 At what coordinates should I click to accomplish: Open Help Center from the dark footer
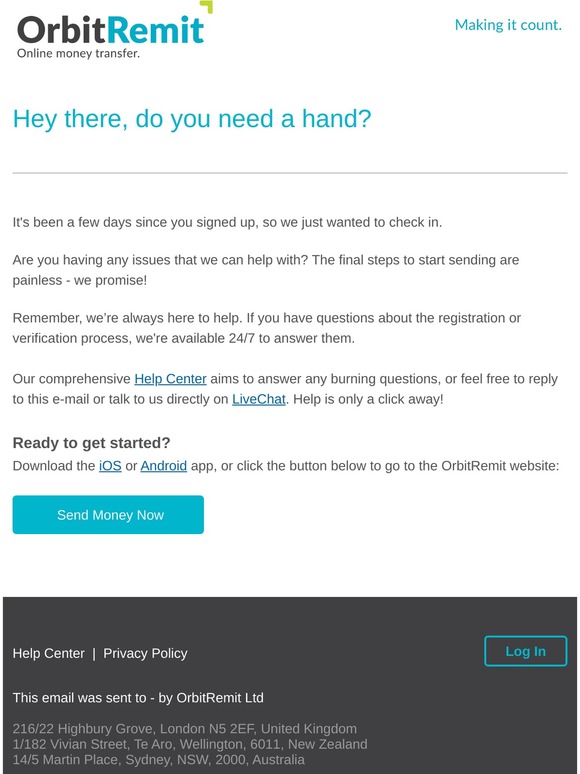click(48, 653)
